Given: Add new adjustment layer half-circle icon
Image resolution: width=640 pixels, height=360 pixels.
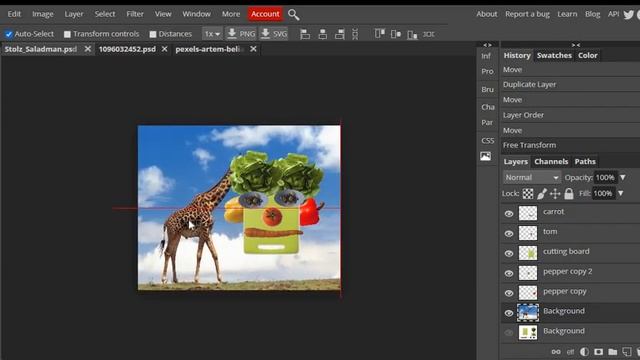Looking at the screenshot, I should pos(584,351).
